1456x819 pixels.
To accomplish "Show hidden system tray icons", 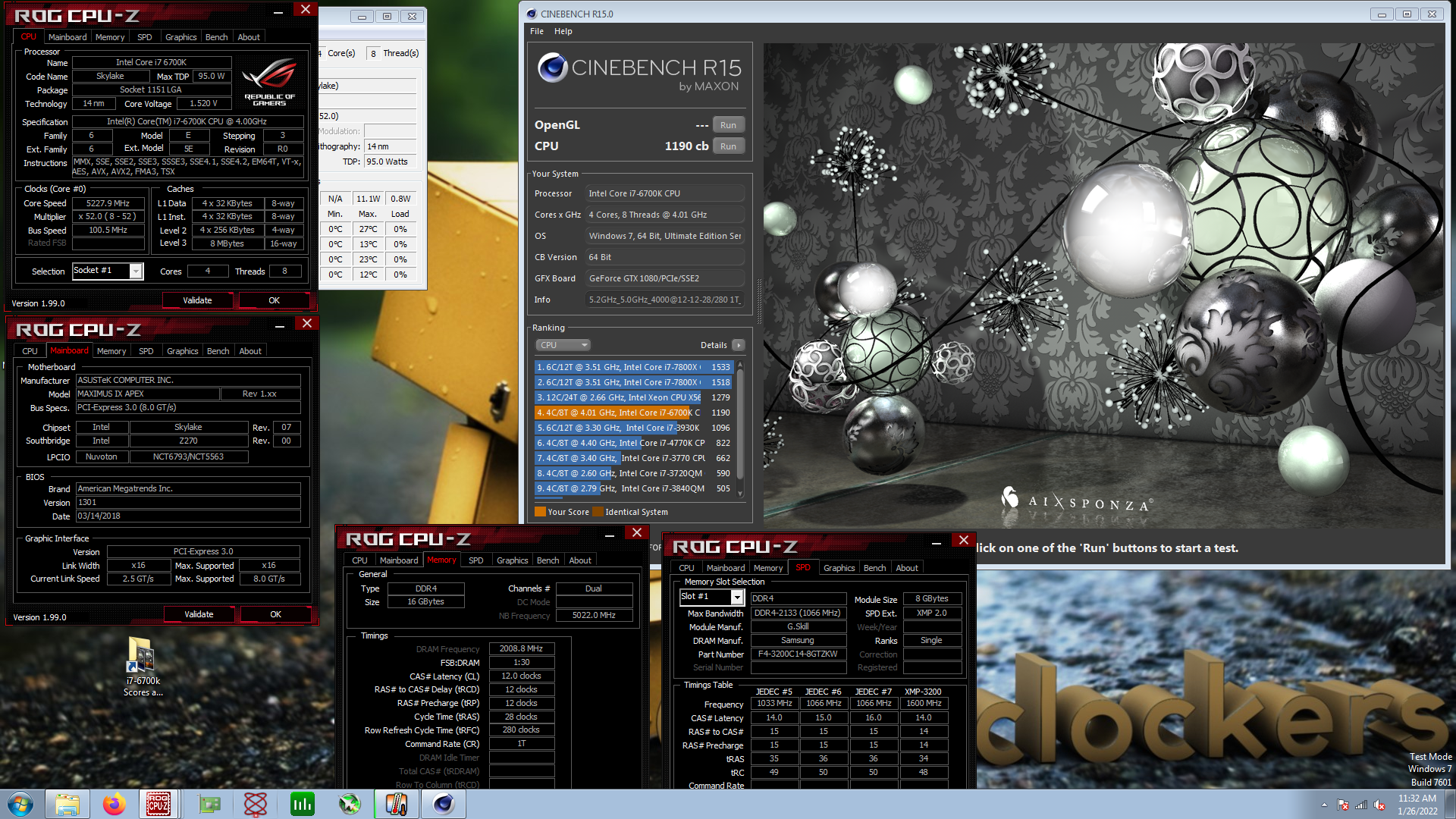I will (1324, 805).
